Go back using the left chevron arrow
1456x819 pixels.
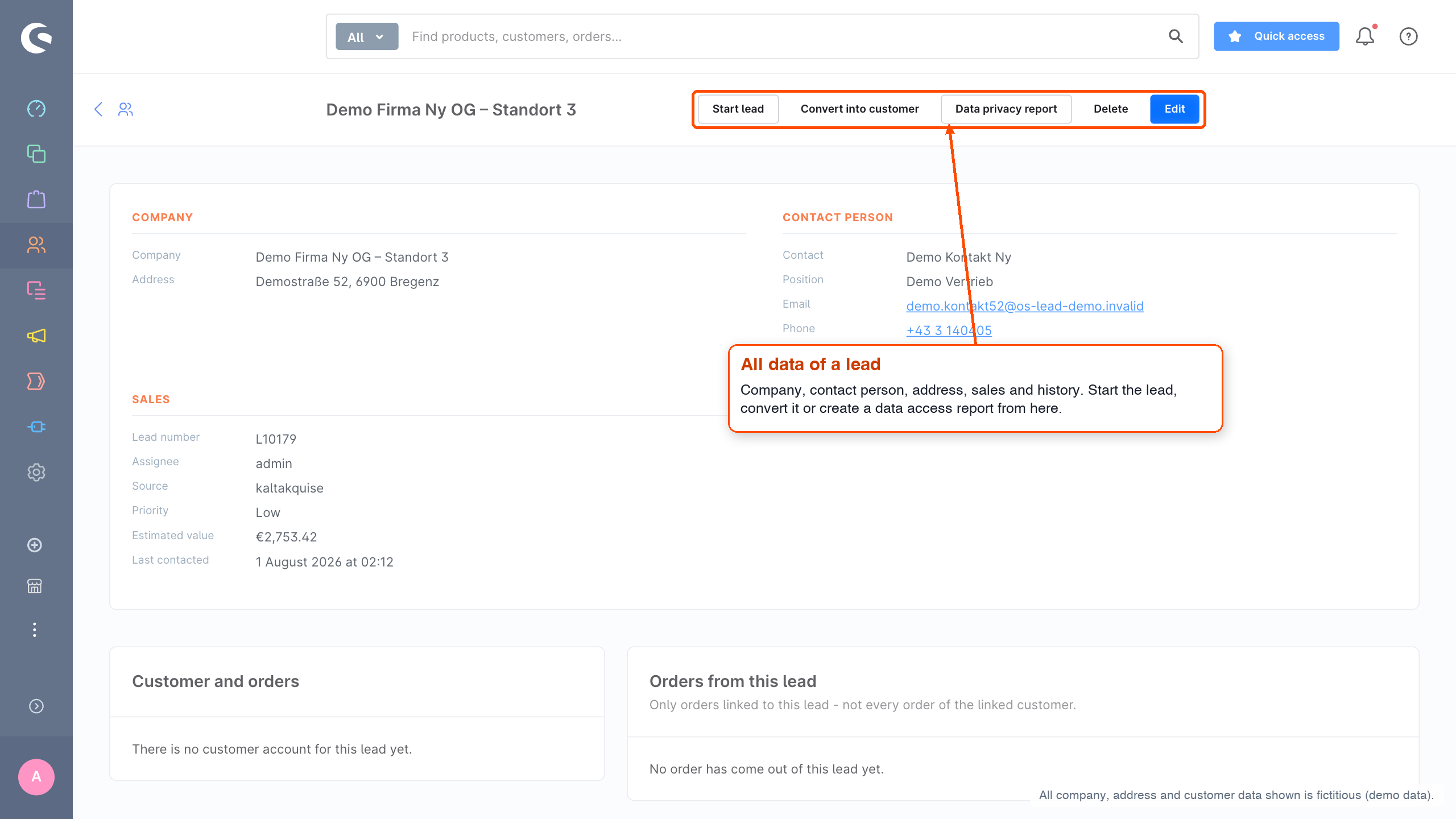tap(98, 109)
